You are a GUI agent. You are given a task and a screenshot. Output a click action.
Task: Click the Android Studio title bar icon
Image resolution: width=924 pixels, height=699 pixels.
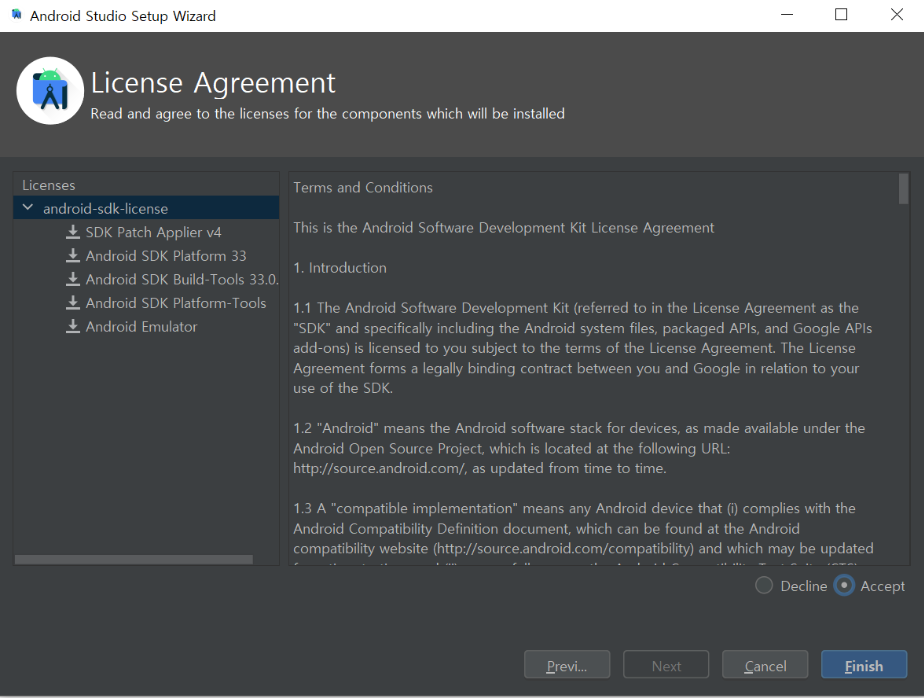pyautogui.click(x=16, y=14)
